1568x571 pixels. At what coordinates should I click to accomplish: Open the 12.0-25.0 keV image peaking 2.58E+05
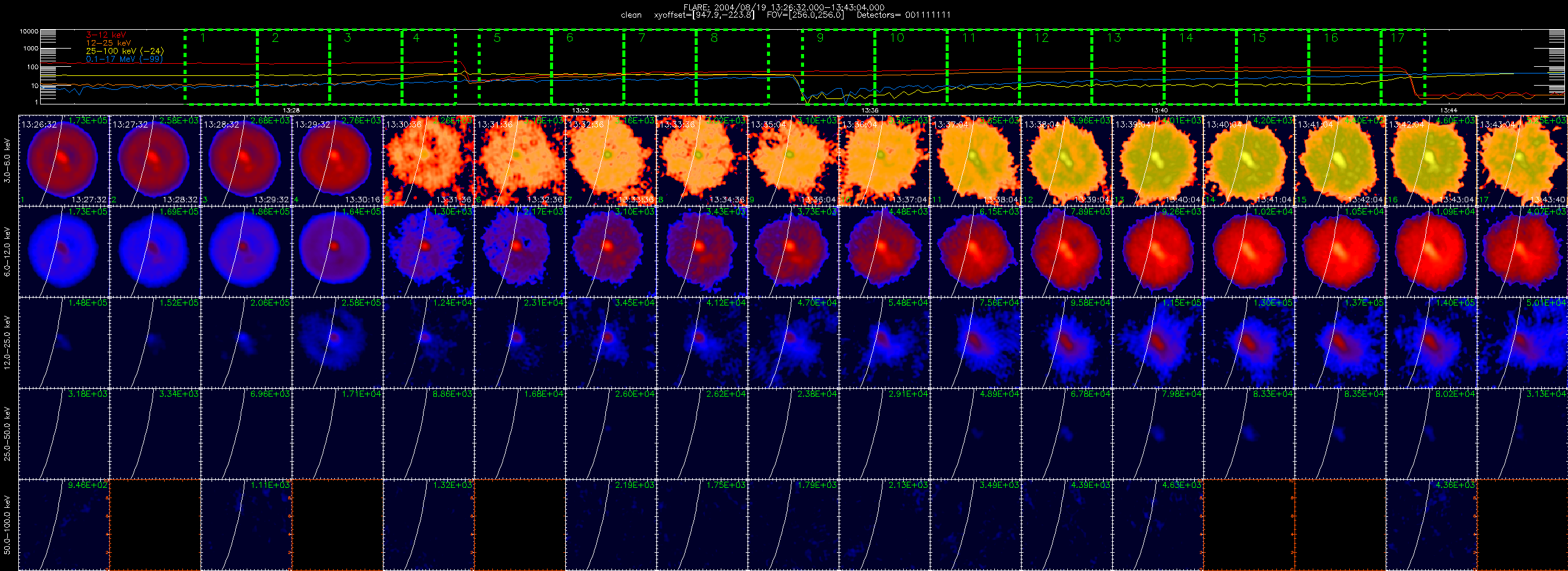click(337, 343)
